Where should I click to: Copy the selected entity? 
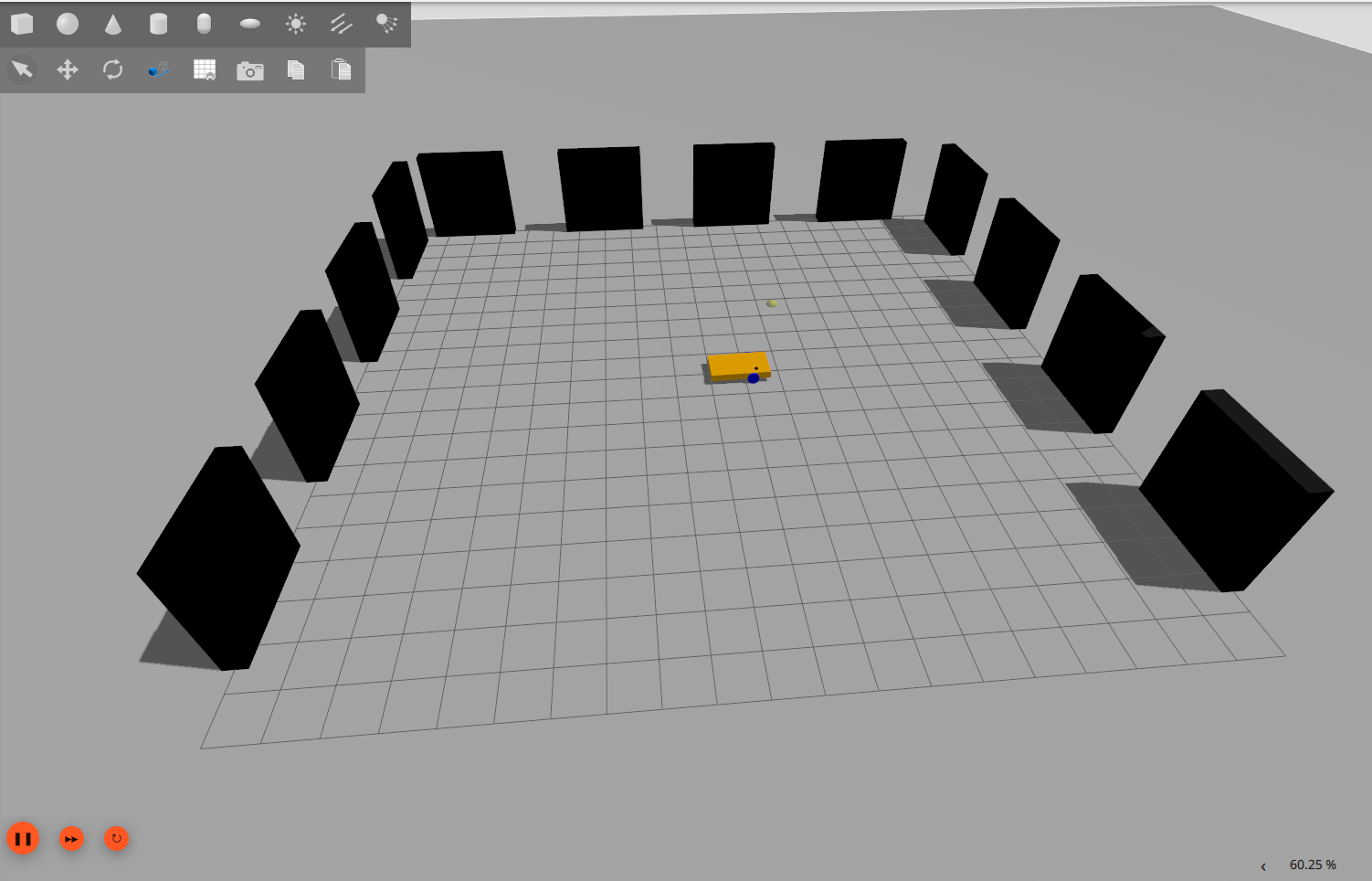pos(296,69)
